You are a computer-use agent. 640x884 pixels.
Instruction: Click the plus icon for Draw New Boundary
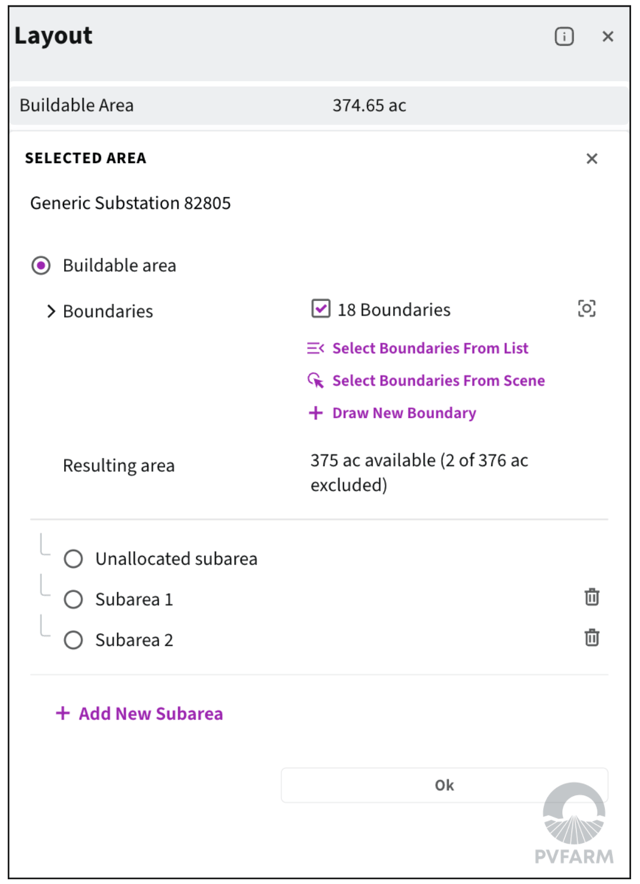point(316,413)
